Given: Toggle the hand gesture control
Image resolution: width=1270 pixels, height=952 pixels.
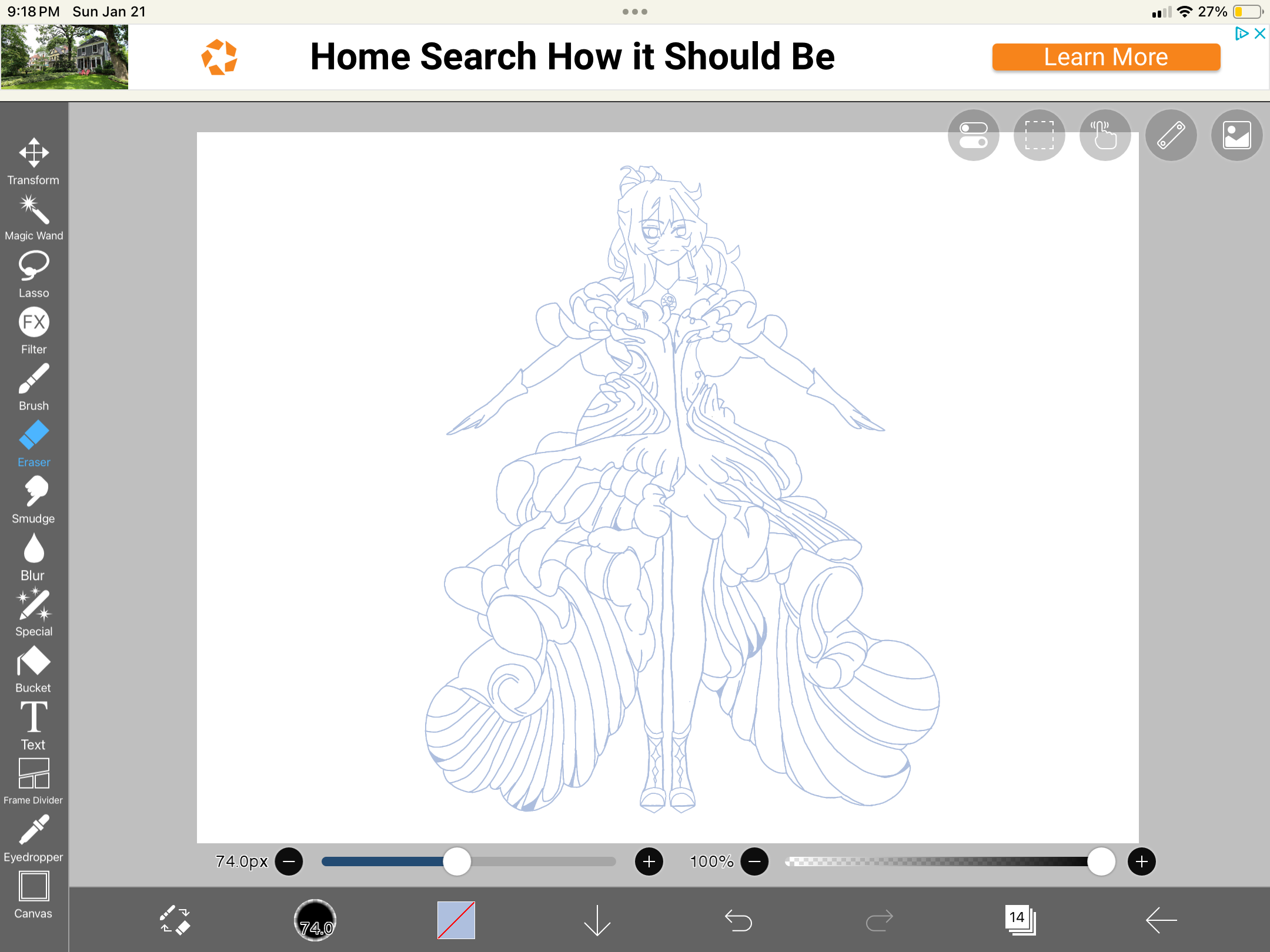Looking at the screenshot, I should click(1105, 135).
